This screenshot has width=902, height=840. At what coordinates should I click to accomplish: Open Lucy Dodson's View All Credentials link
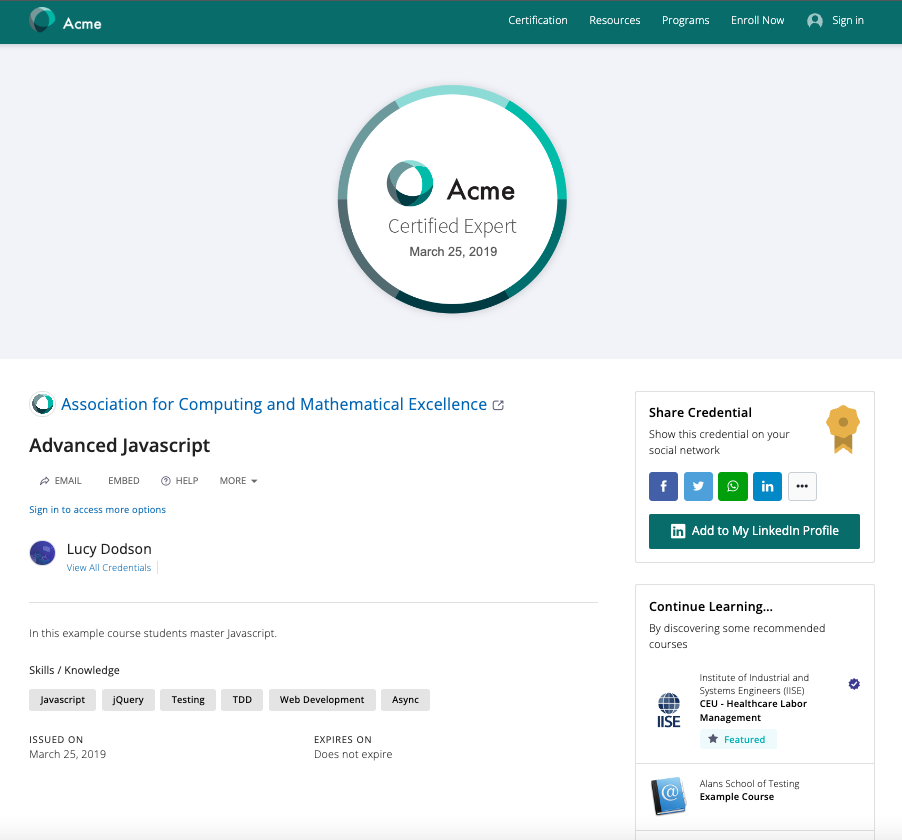coord(108,567)
